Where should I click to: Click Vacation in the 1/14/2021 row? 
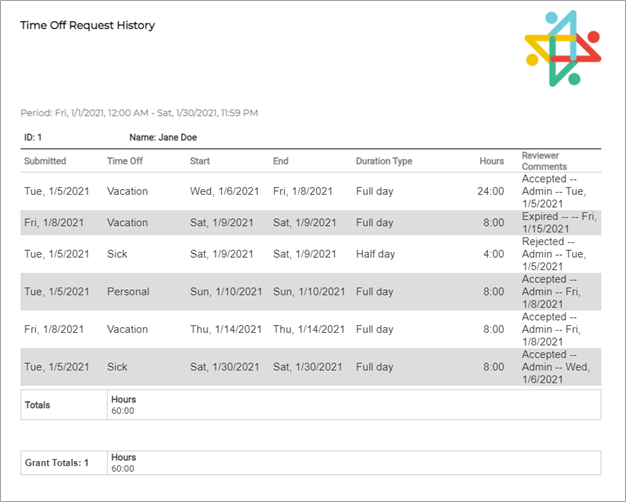[x=127, y=329]
